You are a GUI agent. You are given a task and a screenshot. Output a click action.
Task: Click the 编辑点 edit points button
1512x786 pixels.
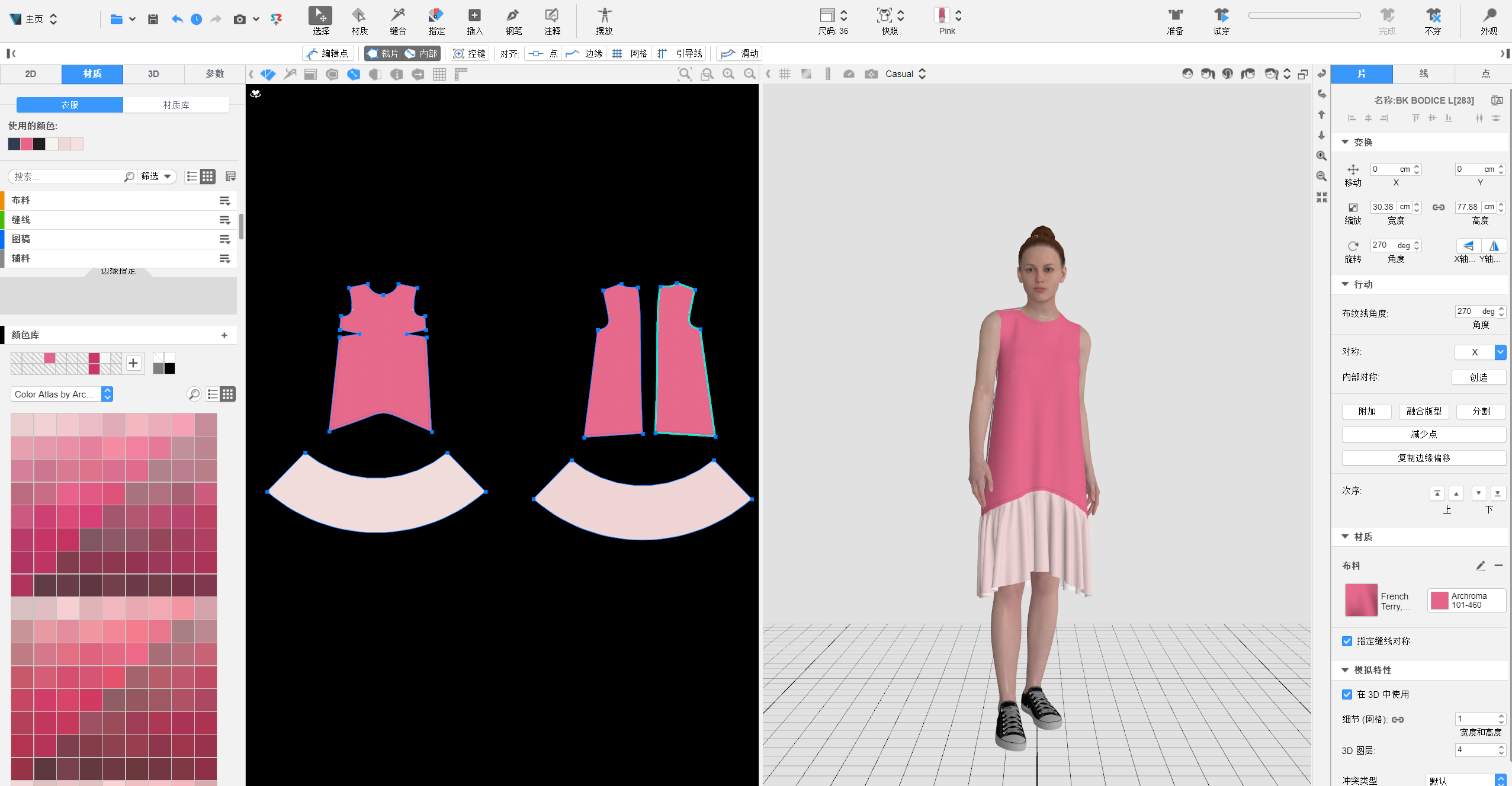[328, 53]
